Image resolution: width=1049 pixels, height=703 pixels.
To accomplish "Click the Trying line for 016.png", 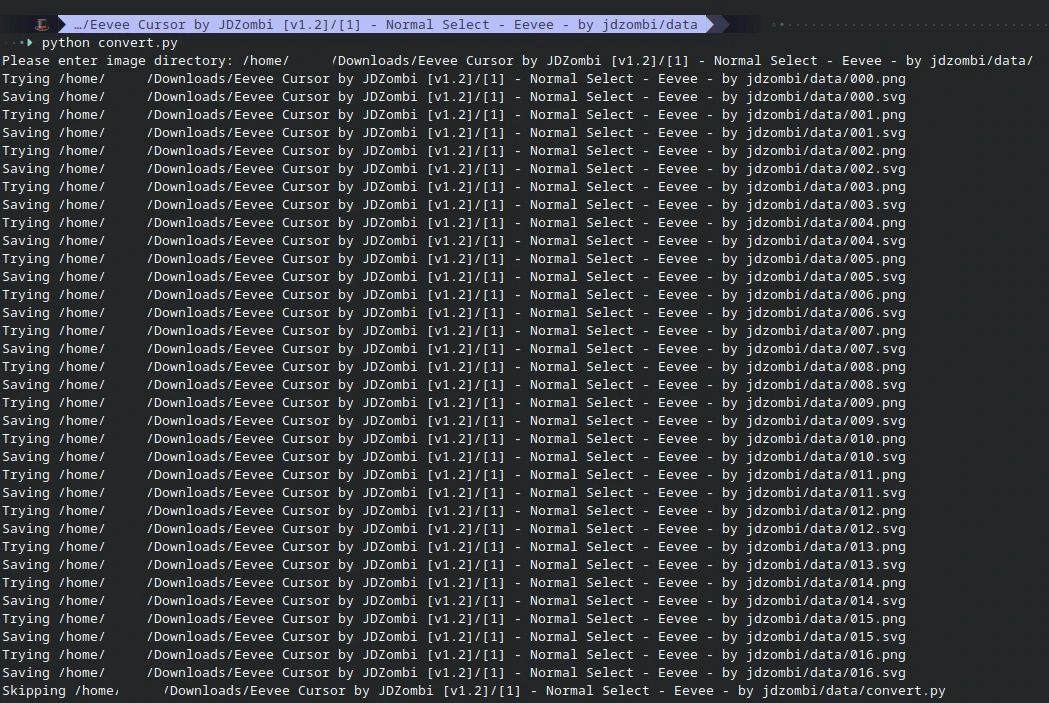I will [x=454, y=656].
